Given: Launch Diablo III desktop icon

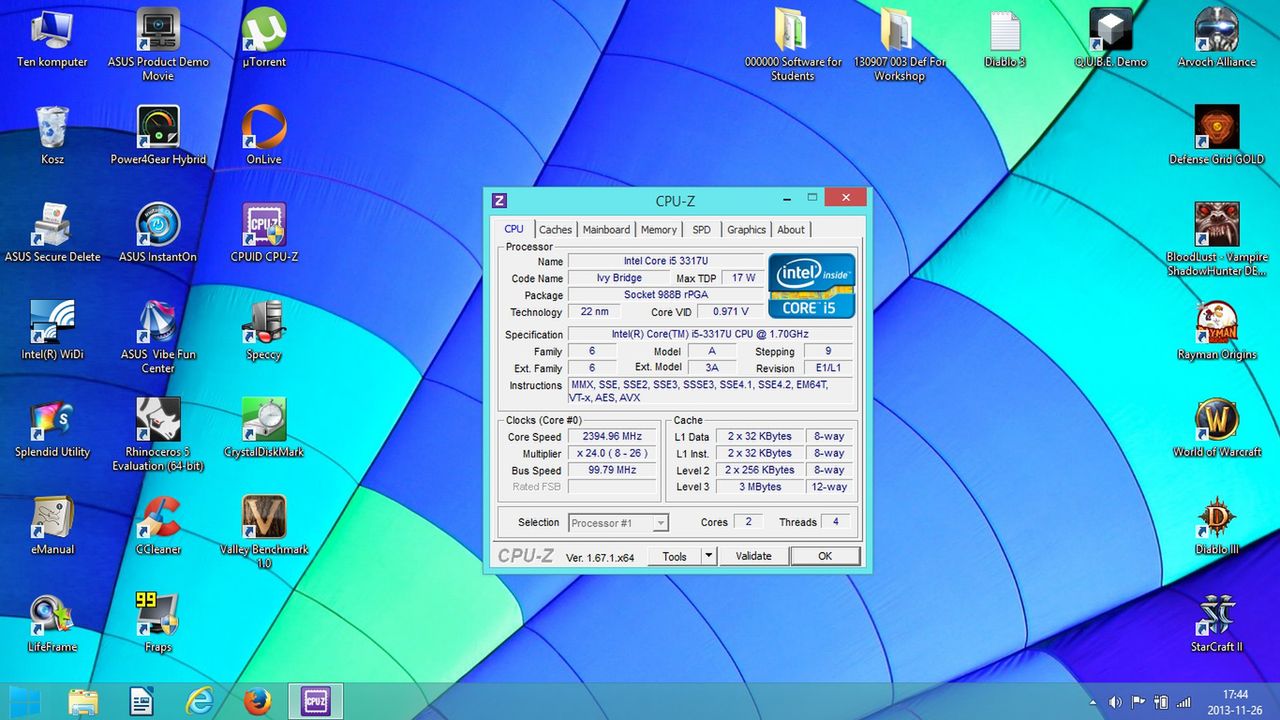Looking at the screenshot, I should coord(1217,525).
